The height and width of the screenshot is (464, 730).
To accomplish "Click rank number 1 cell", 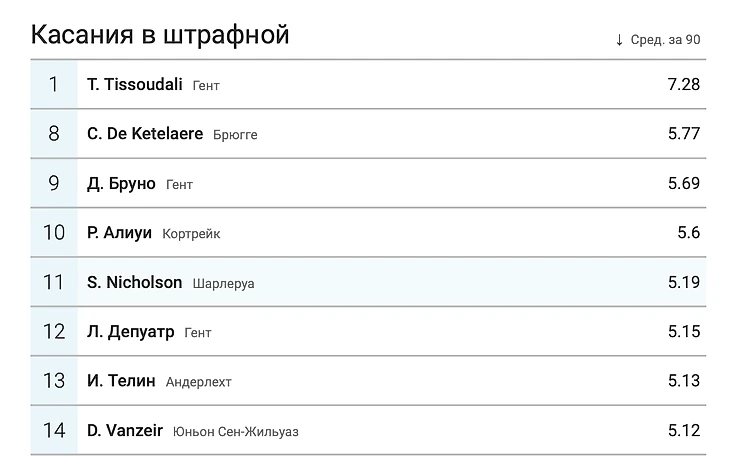I will (54, 84).
